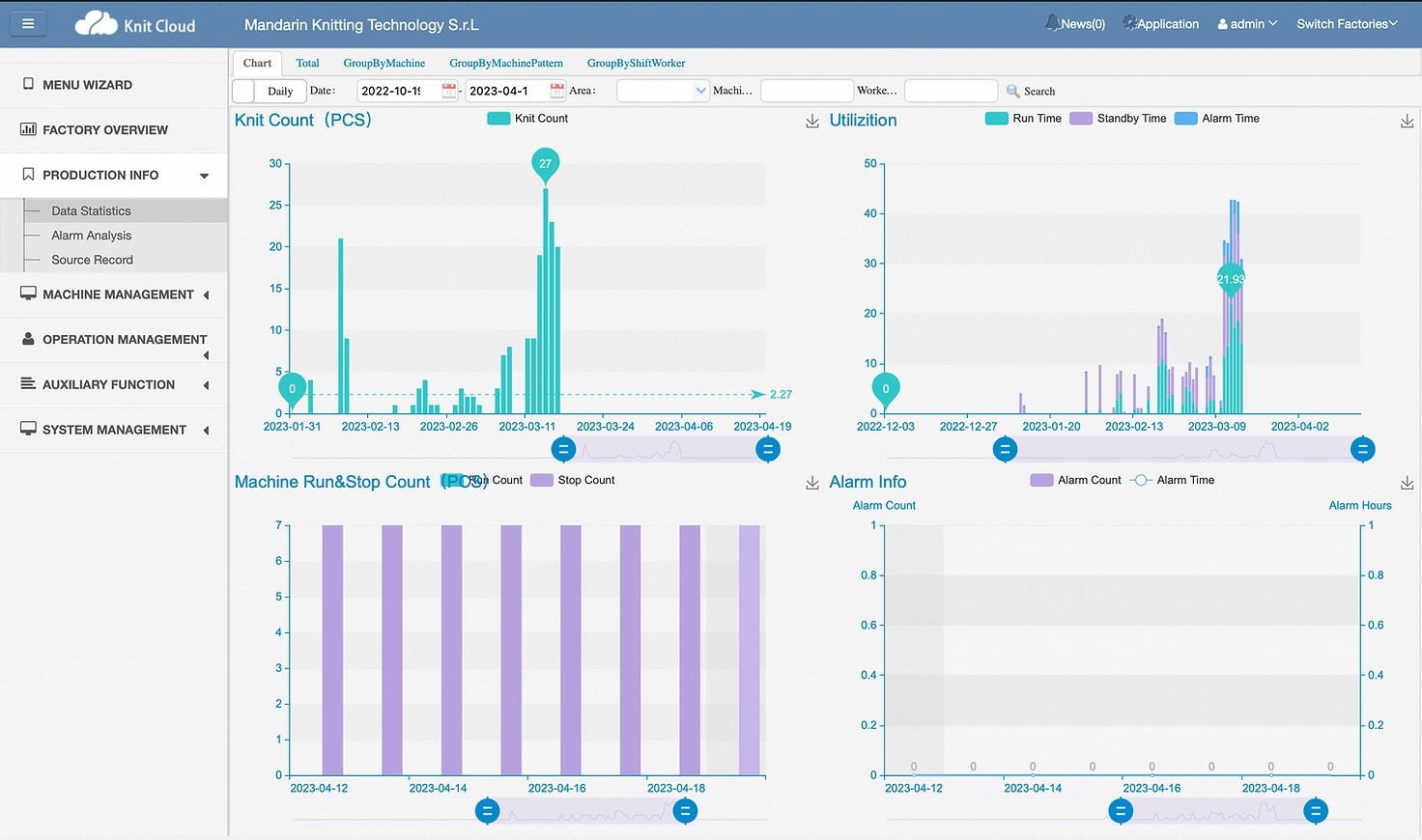The image size is (1422, 840).
Task: Open the Application gear icon
Action: [x=1129, y=23]
